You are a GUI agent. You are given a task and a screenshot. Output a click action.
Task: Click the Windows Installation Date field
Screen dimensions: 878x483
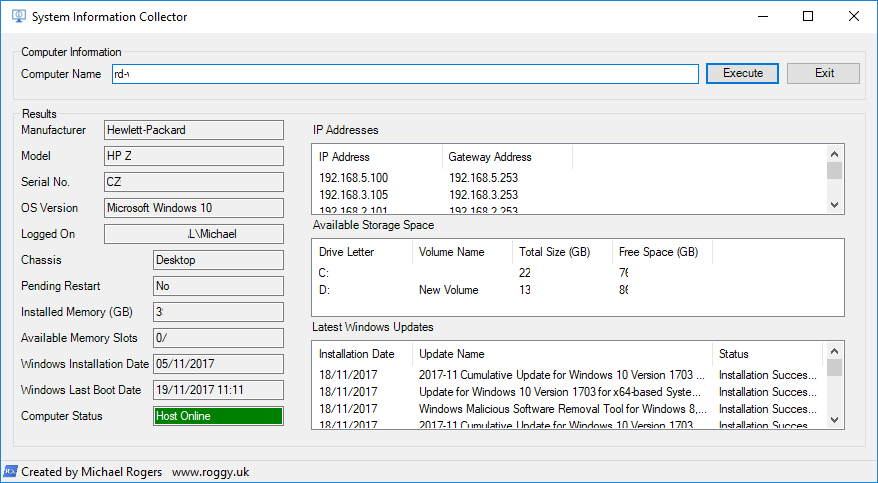click(218, 364)
